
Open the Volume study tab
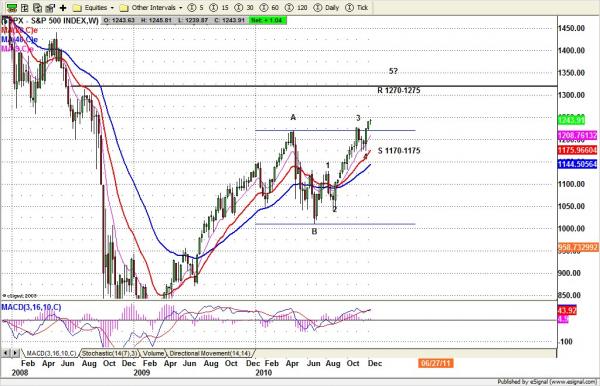click(153, 353)
